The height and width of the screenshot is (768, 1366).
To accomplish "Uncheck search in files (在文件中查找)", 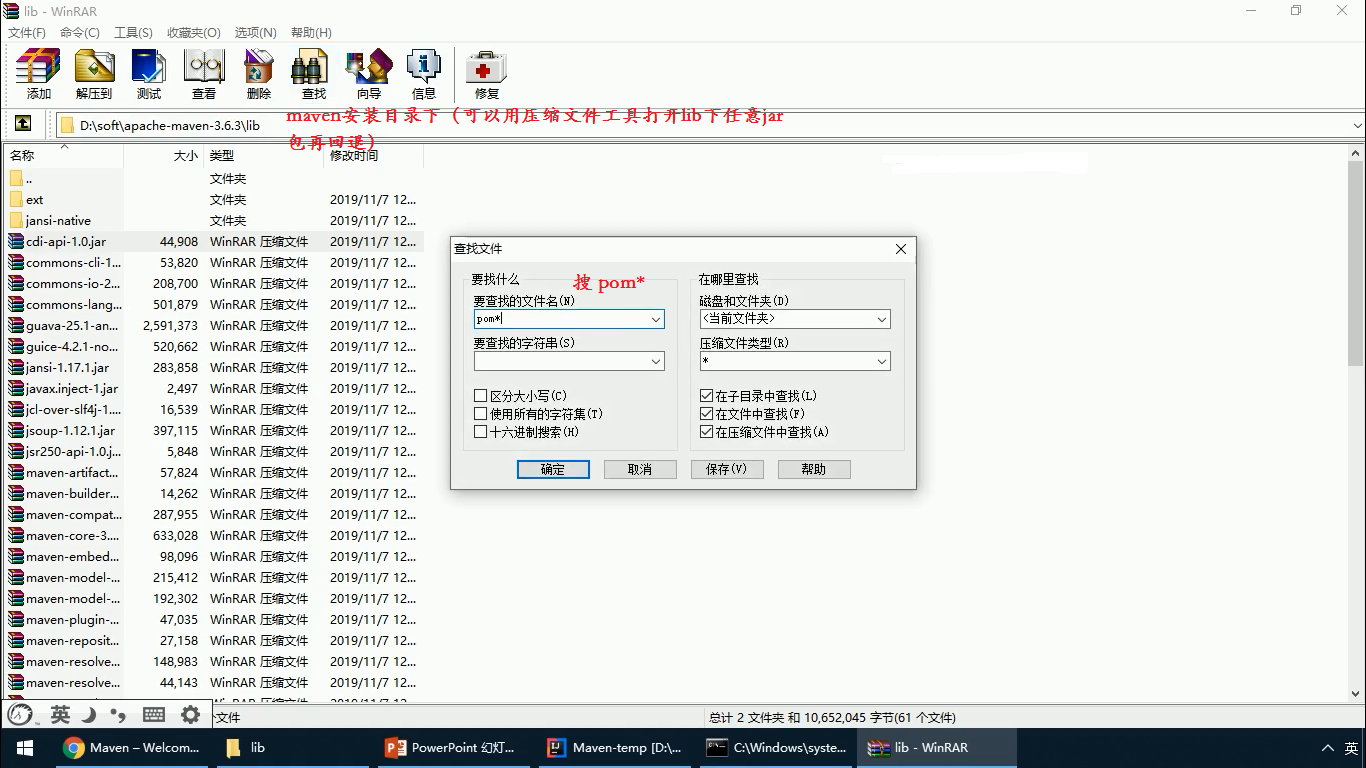I will coord(707,414).
